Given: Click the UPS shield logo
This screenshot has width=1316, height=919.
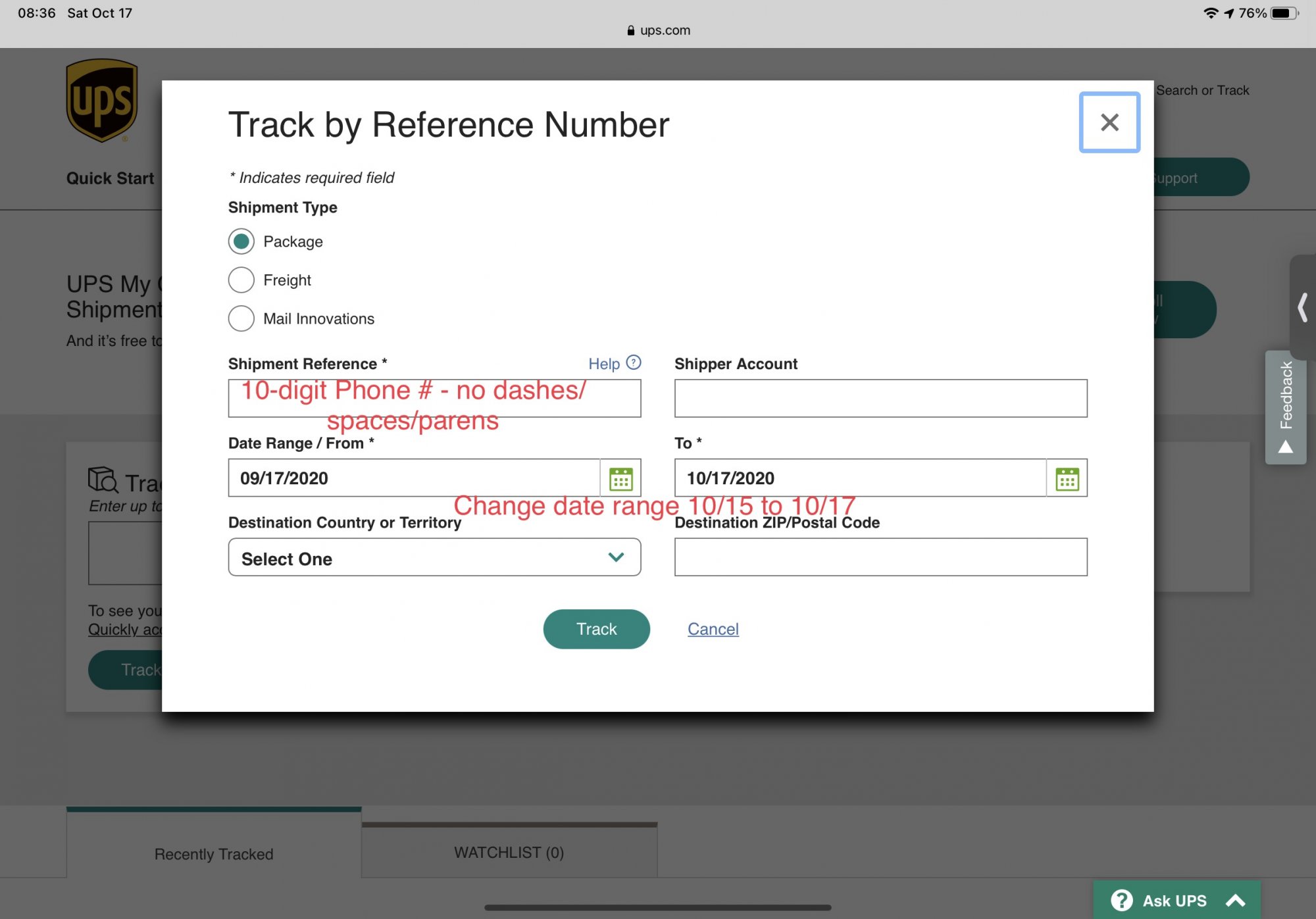Looking at the screenshot, I should [102, 101].
